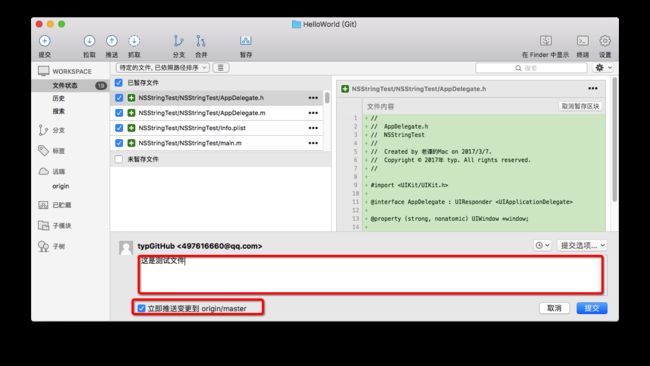The image size is (650, 366).
Task: Select 历史 in the sidebar
Action: 58,98
